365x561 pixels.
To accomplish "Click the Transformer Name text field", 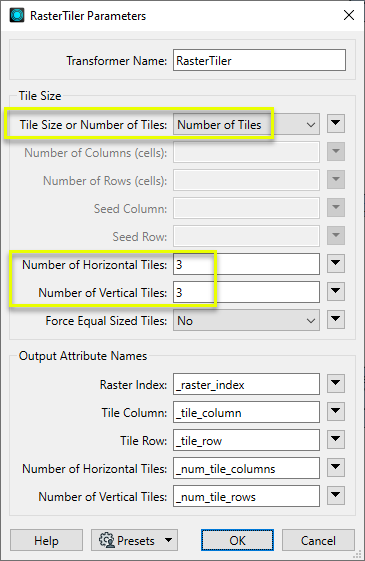I will coord(259,60).
